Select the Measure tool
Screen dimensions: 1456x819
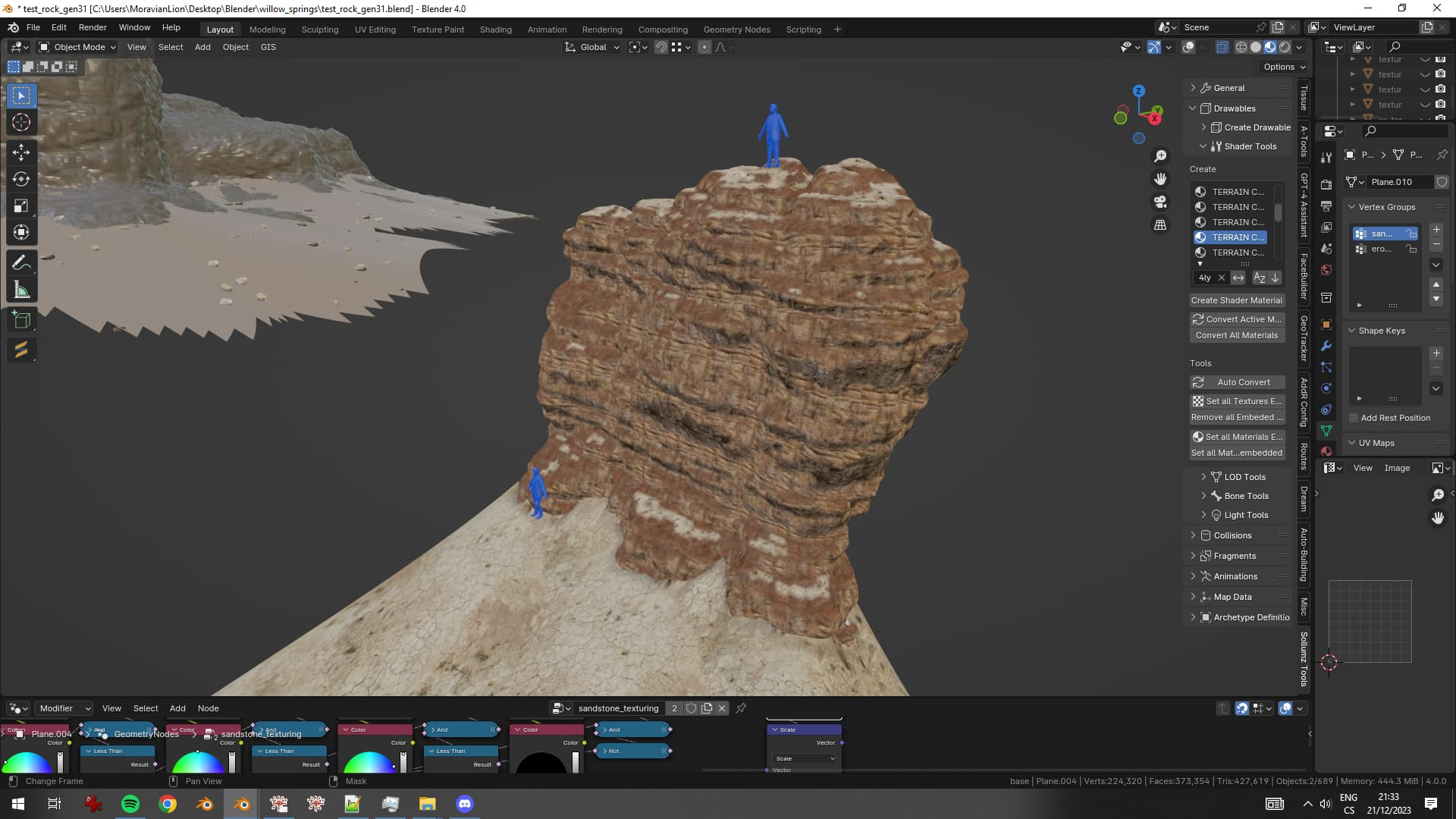click(21, 290)
